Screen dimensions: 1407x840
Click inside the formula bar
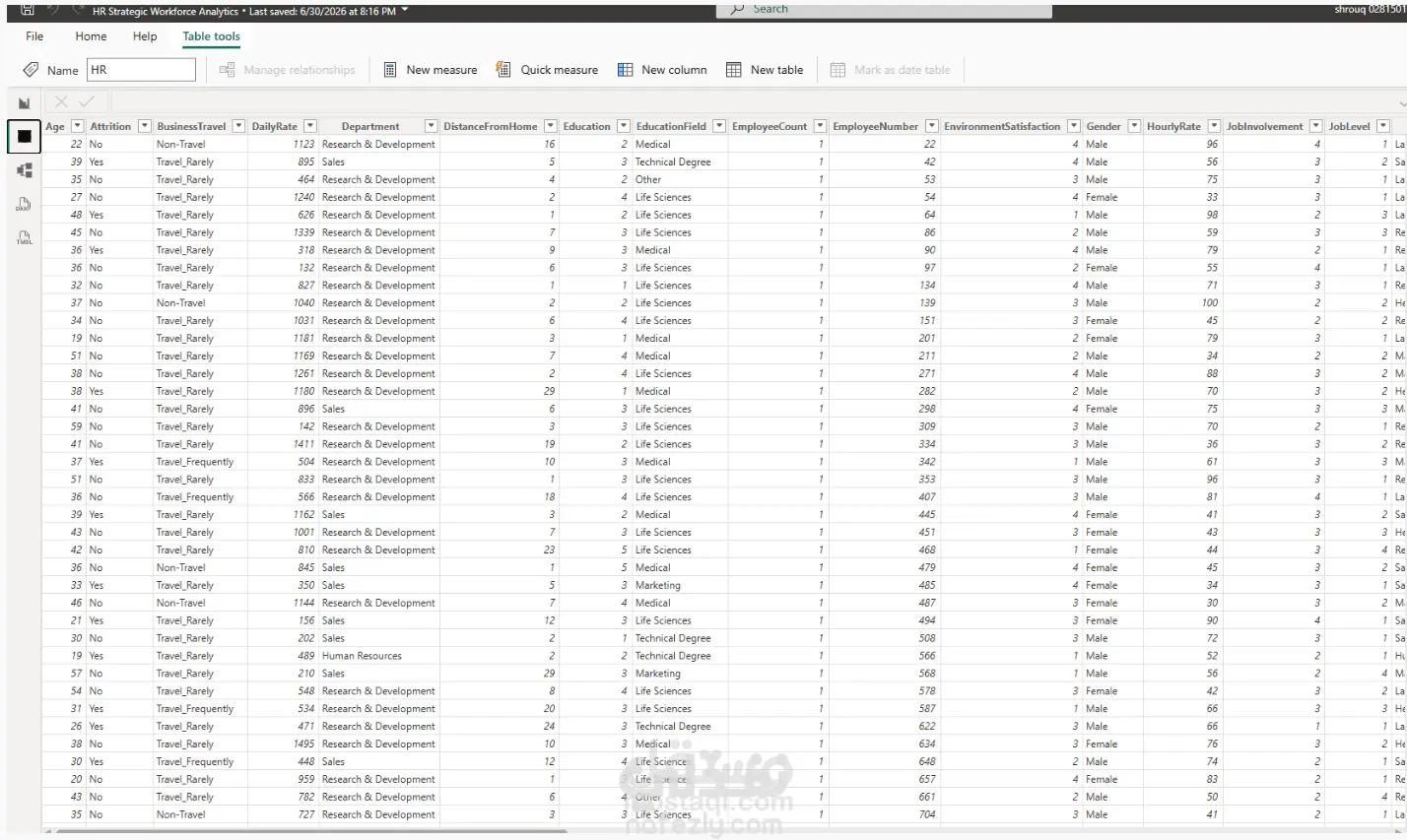(x=753, y=101)
